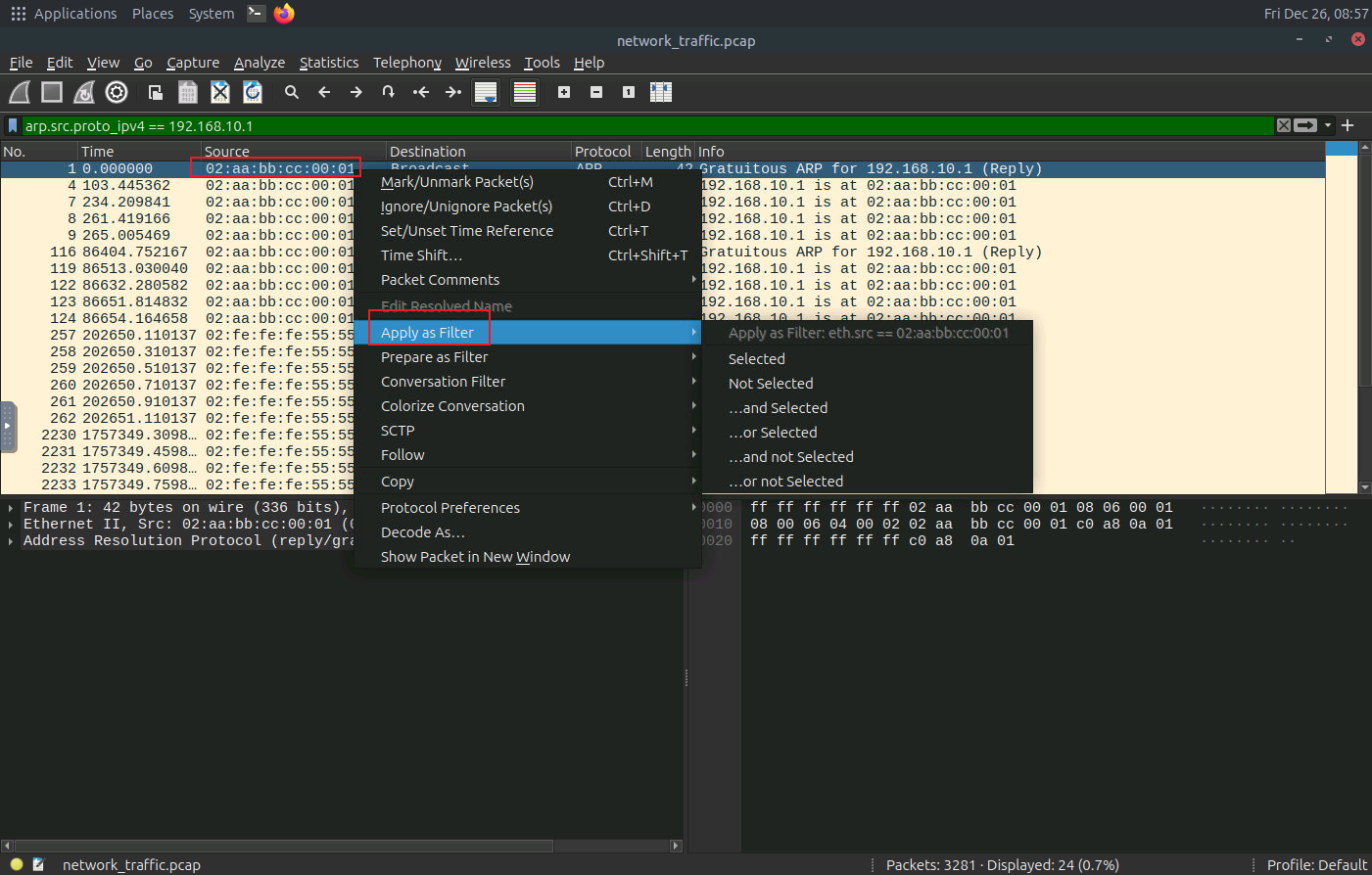The height and width of the screenshot is (875, 1372).
Task: Choose Selected in Apply as Filter submenu
Action: pos(867,359)
